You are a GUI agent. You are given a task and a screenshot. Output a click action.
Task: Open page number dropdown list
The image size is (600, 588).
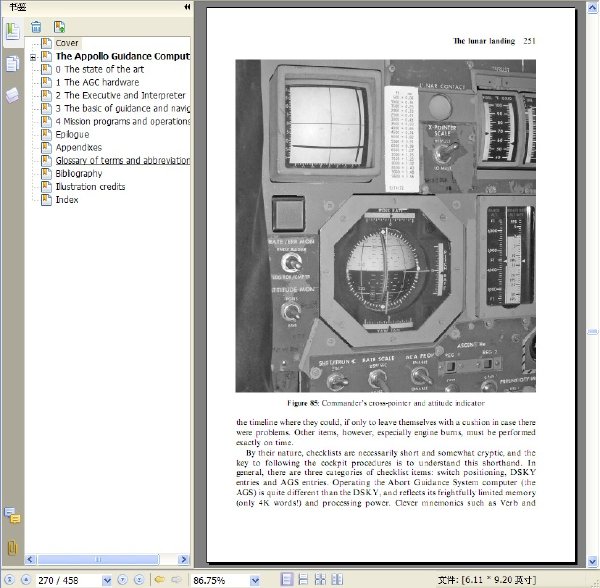coord(107,580)
